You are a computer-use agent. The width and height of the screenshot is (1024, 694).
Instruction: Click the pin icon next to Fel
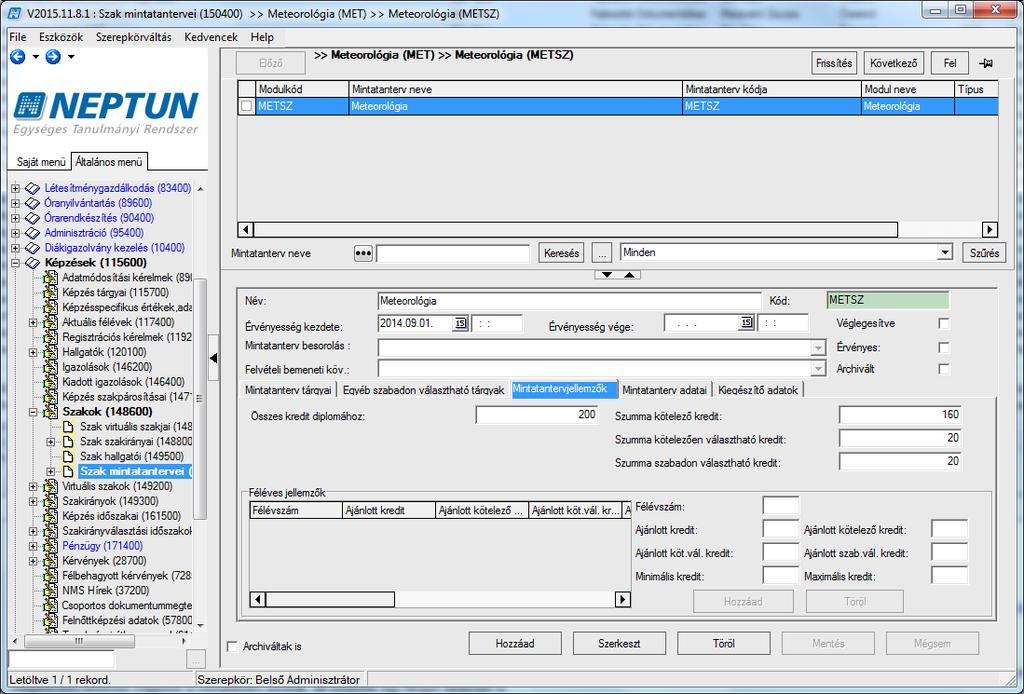point(985,63)
